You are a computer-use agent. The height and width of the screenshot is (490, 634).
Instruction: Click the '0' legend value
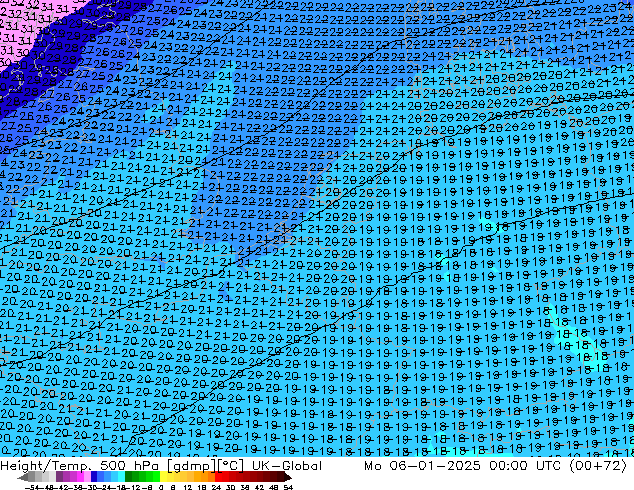161,487
